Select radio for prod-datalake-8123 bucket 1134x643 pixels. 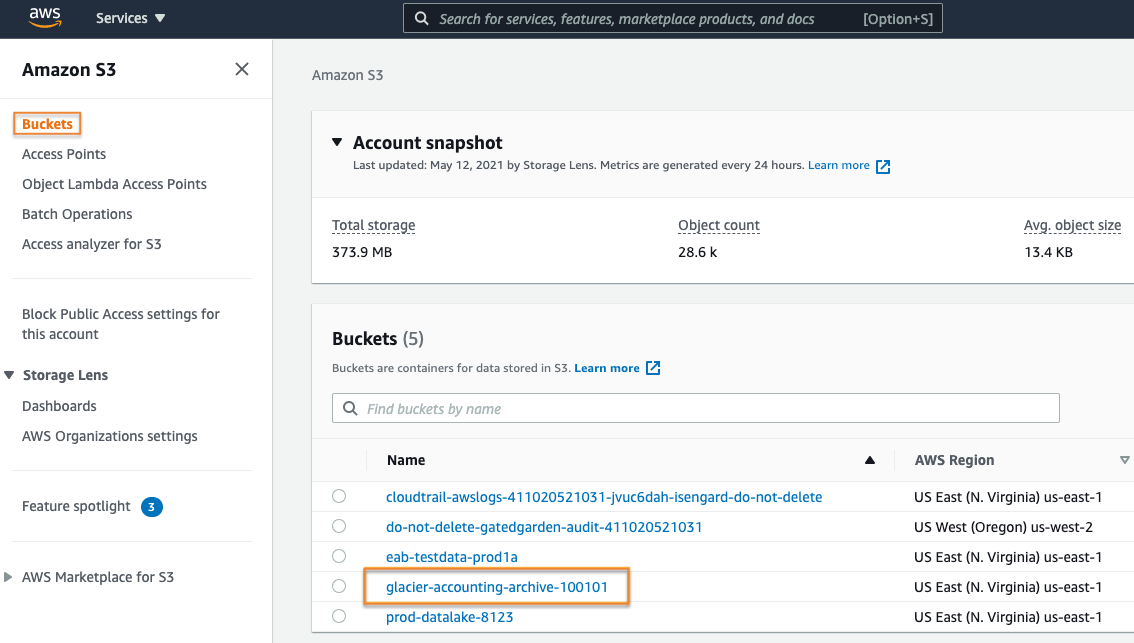tap(339, 616)
